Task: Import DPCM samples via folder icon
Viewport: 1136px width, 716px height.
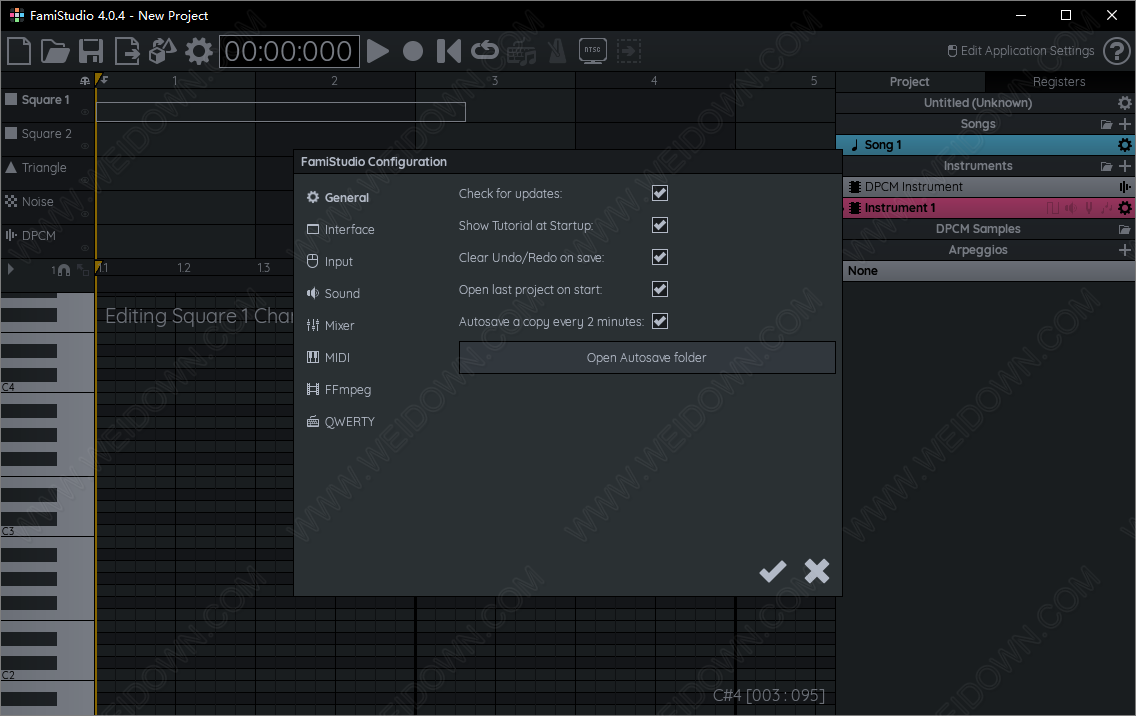Action: coord(1124,230)
